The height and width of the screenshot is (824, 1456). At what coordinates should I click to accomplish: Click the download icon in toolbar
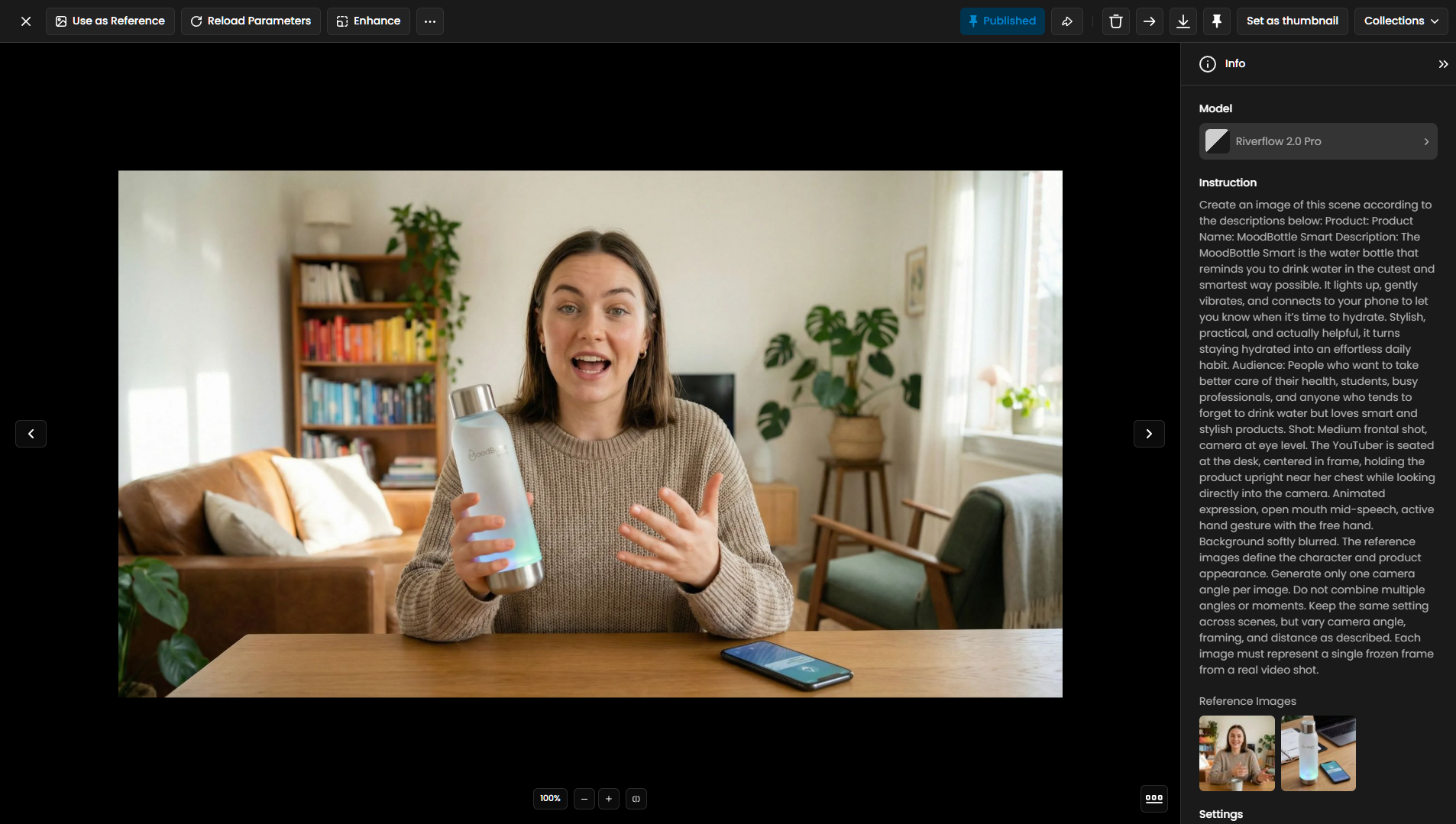(x=1183, y=21)
